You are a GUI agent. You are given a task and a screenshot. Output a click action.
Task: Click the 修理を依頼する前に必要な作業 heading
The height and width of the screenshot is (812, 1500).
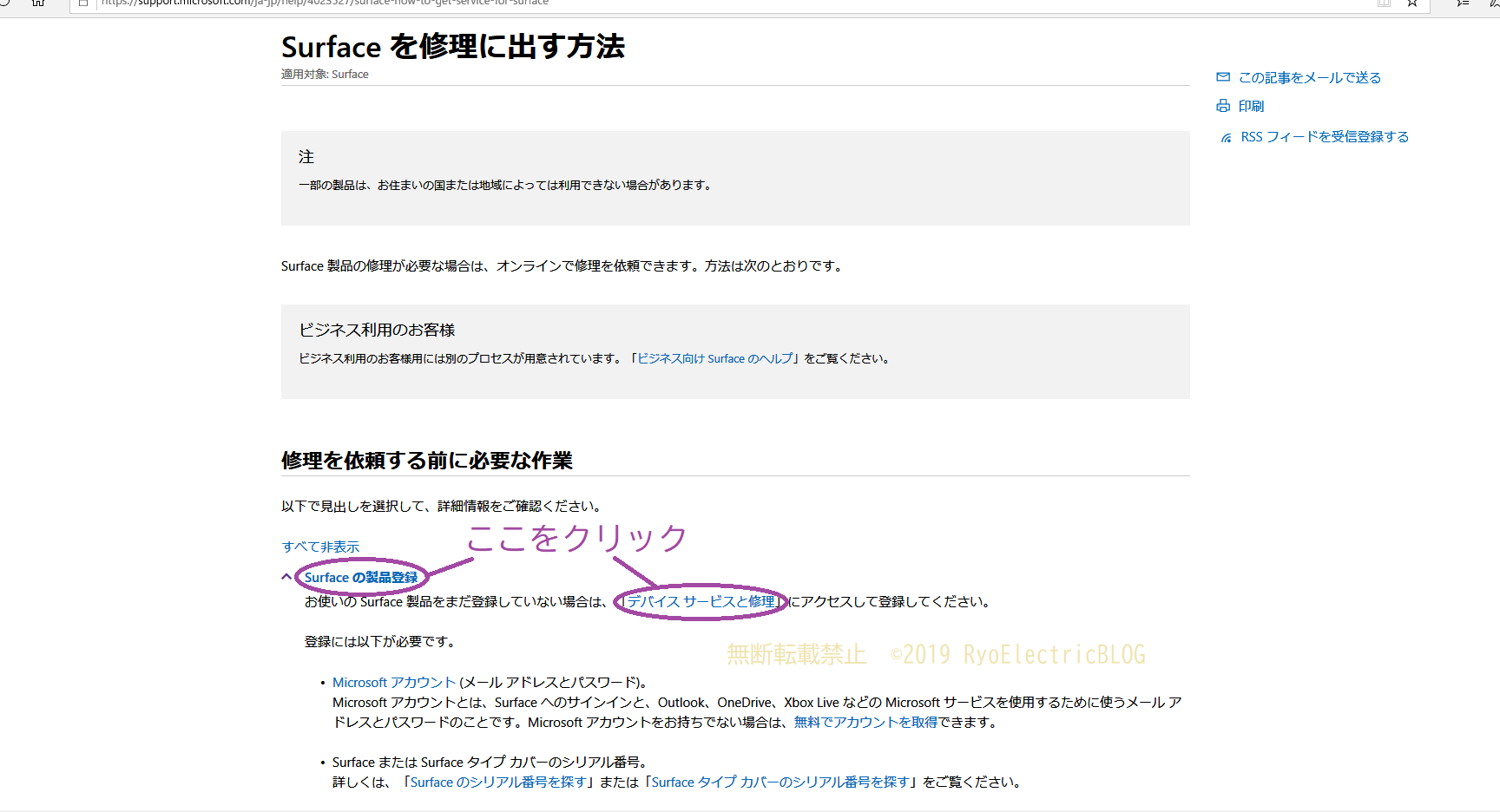coord(427,461)
